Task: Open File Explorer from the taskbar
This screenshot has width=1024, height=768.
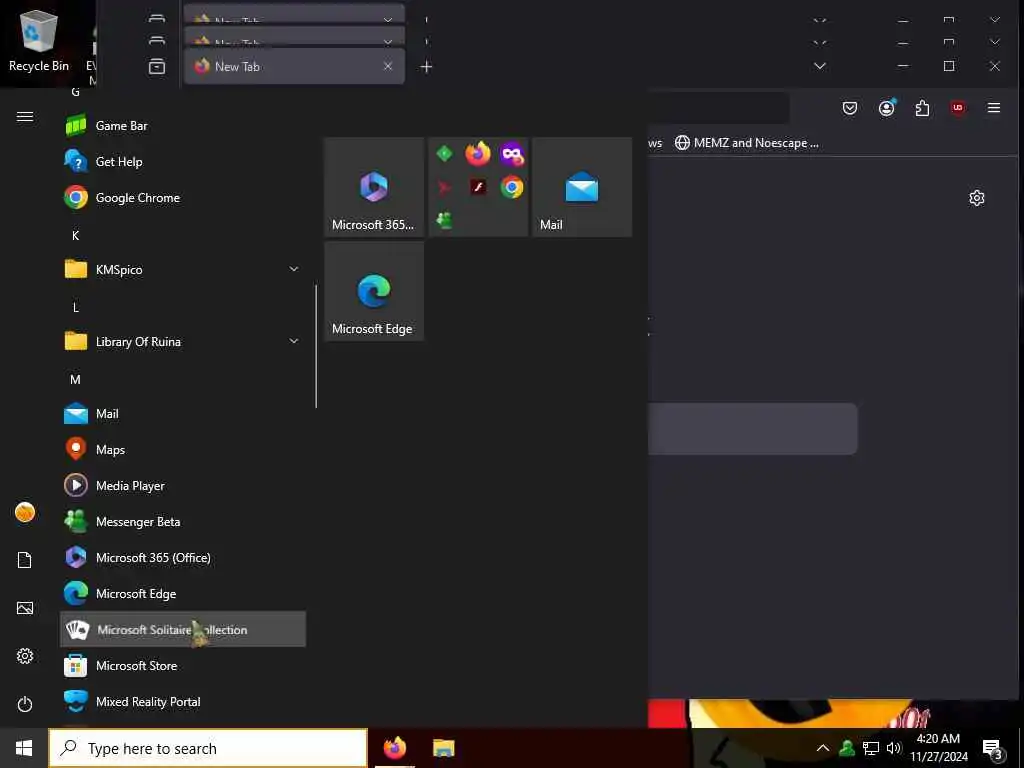Action: click(443, 748)
